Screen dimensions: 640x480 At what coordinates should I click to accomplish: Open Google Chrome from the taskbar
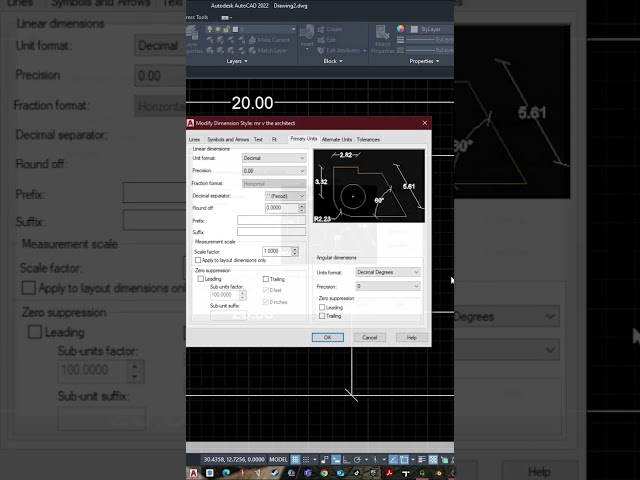coord(324,473)
